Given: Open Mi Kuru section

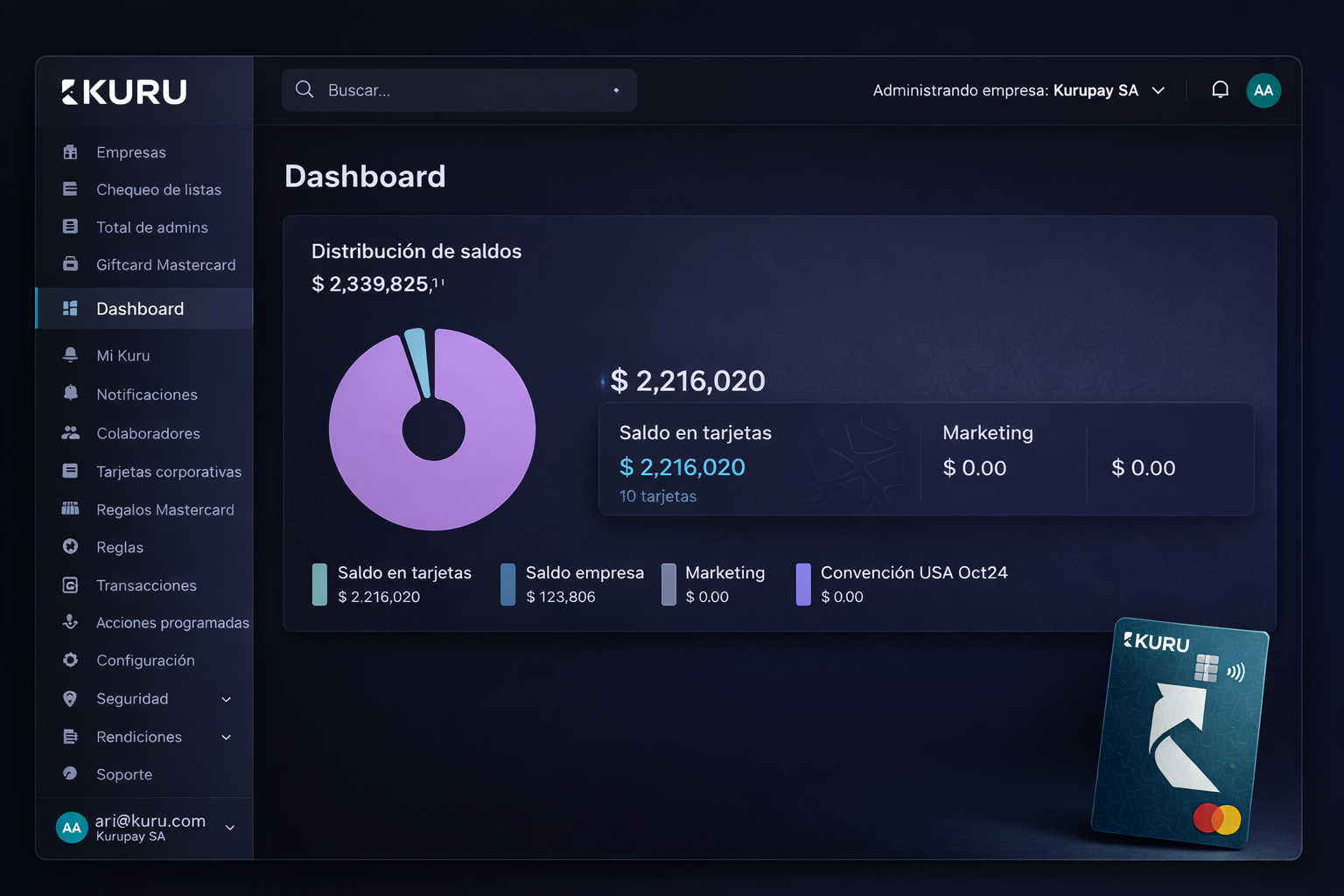Looking at the screenshot, I should click(144, 355).
